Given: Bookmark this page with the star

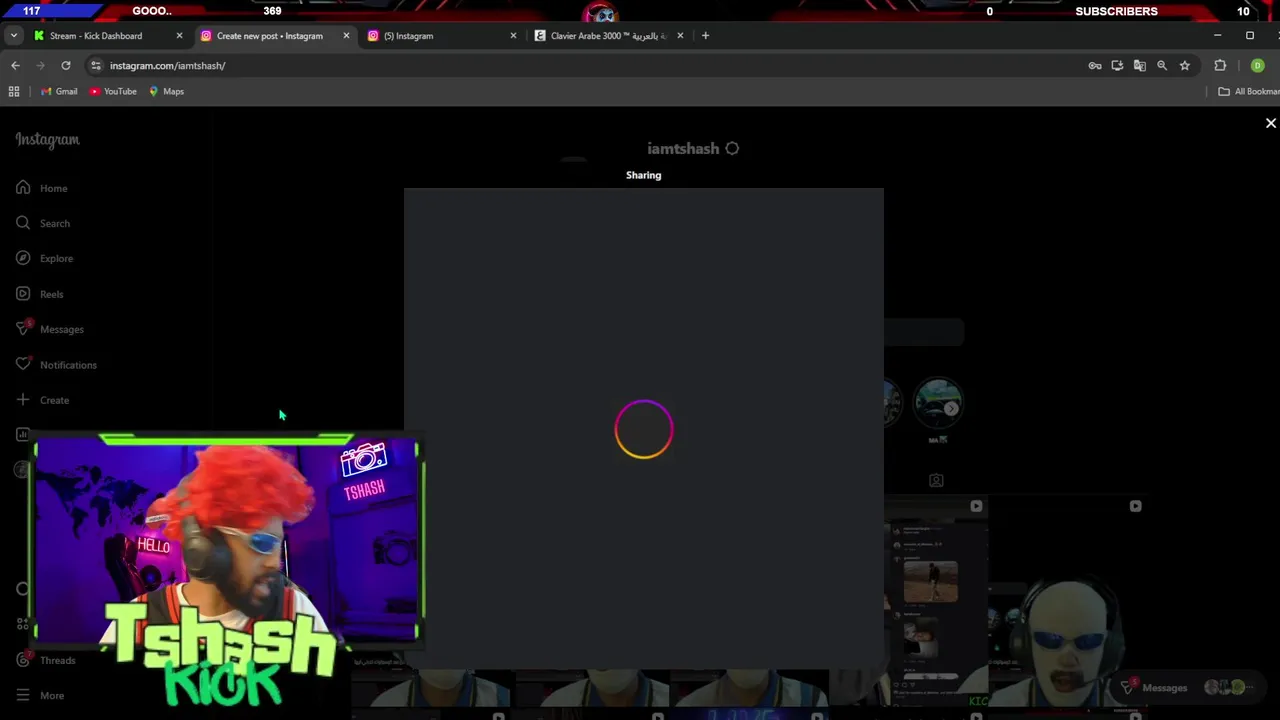Looking at the screenshot, I should coord(1185,65).
